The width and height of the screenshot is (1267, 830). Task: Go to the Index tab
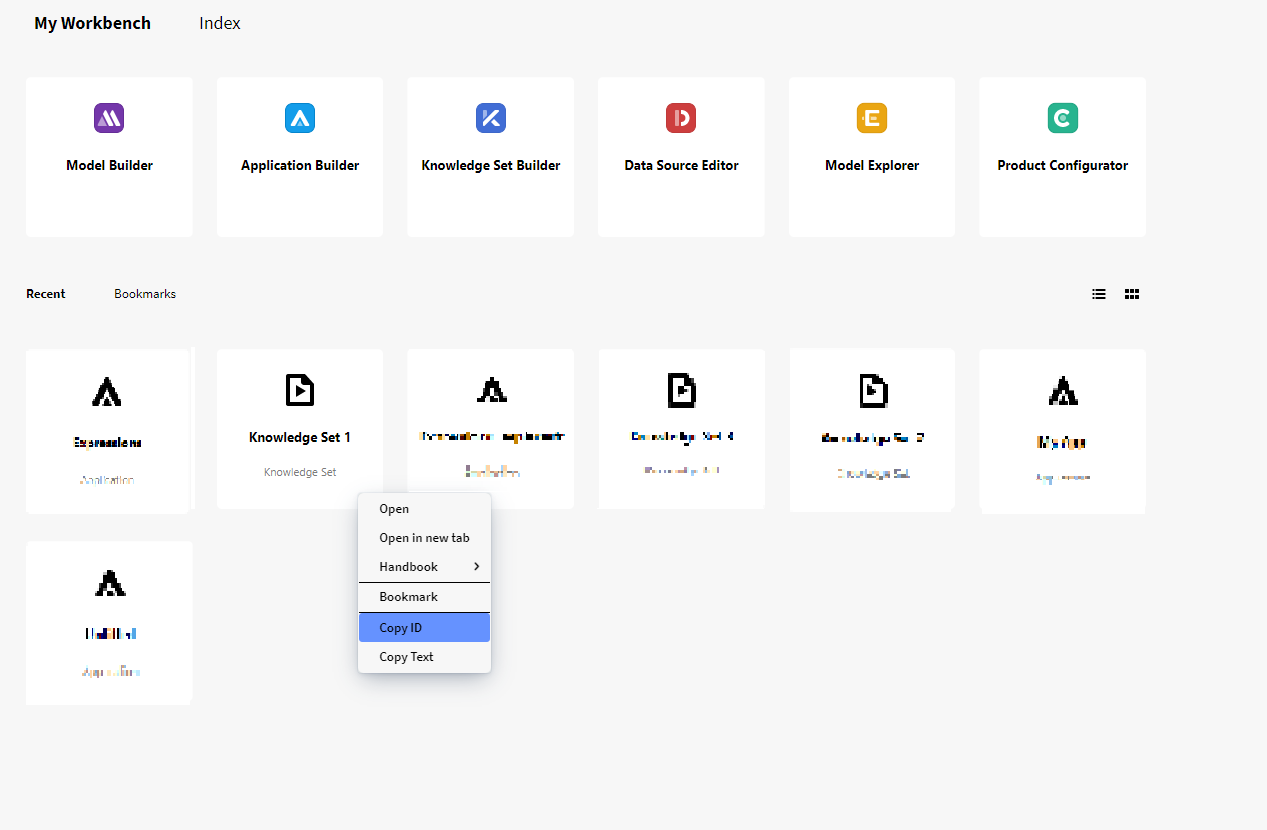click(x=220, y=23)
